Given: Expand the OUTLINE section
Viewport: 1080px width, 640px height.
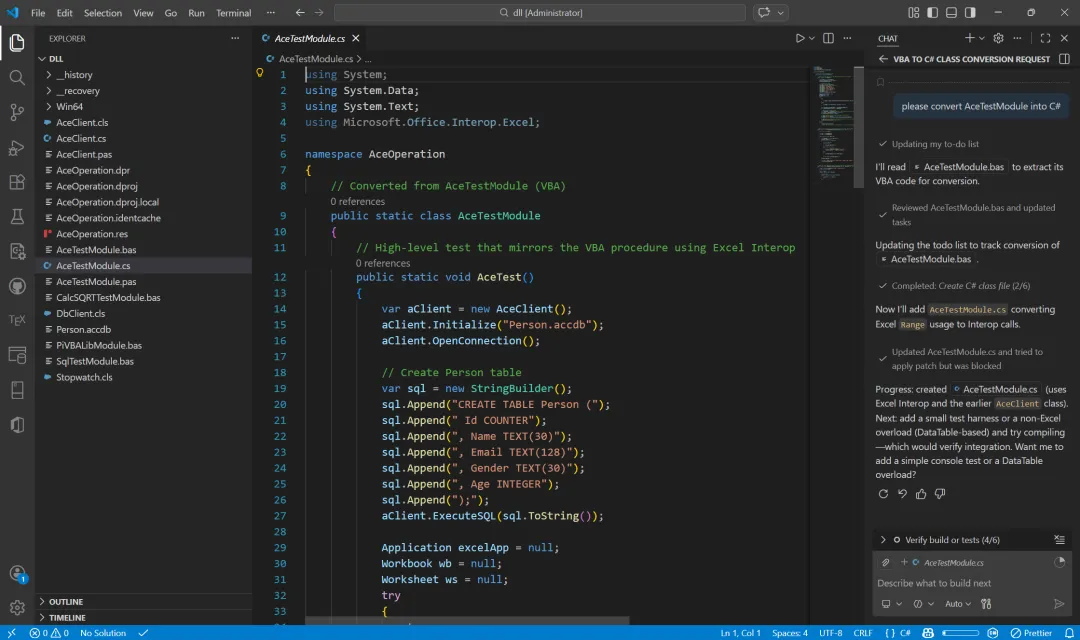Looking at the screenshot, I should (66, 602).
